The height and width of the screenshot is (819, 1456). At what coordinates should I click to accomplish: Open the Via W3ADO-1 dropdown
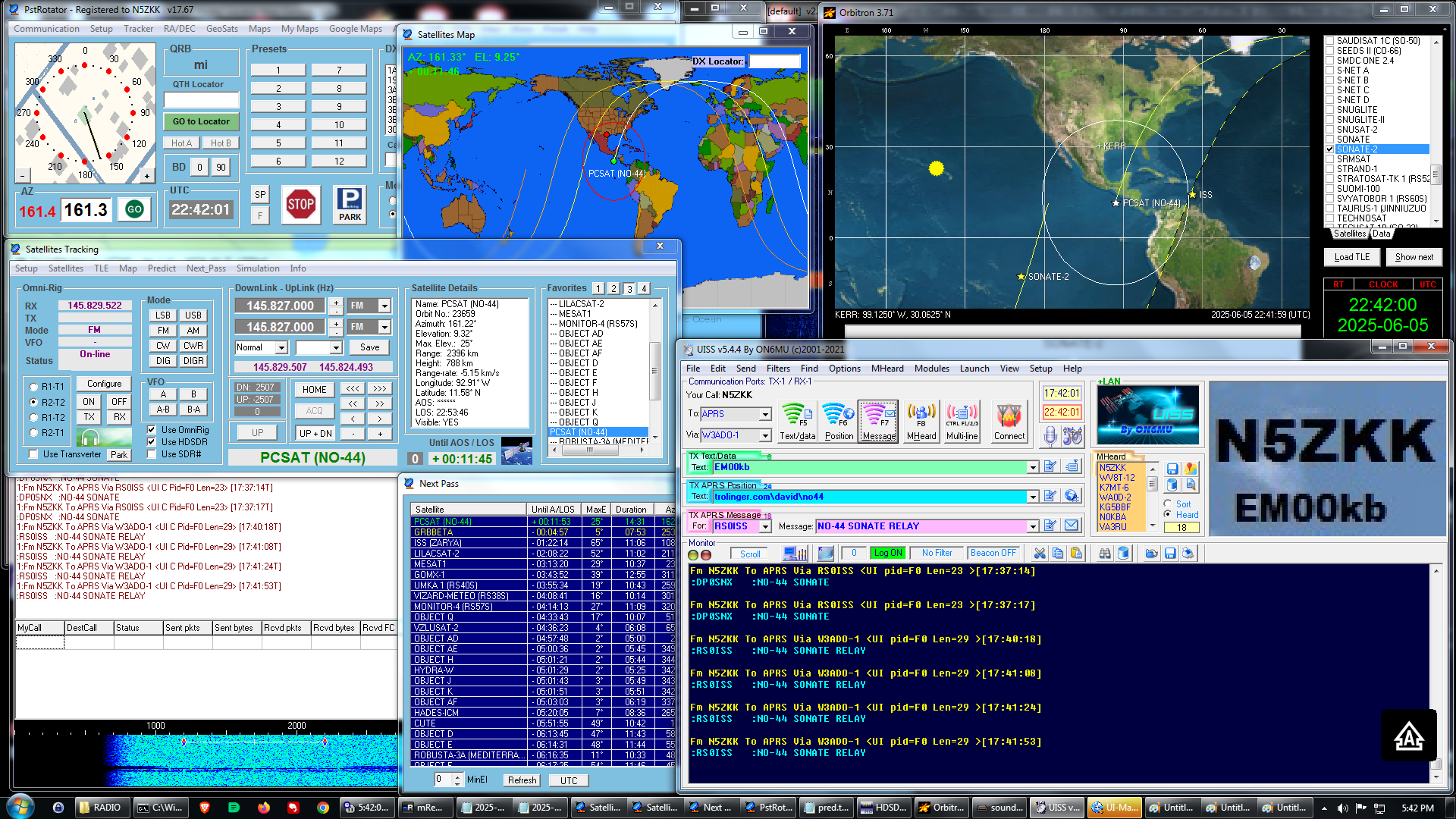click(x=765, y=435)
